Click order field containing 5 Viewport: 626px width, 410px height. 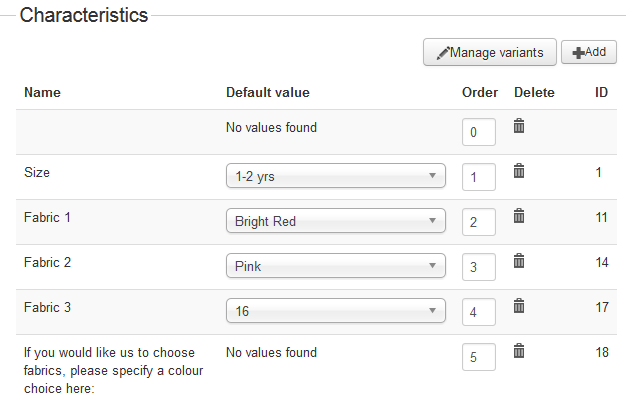point(479,357)
